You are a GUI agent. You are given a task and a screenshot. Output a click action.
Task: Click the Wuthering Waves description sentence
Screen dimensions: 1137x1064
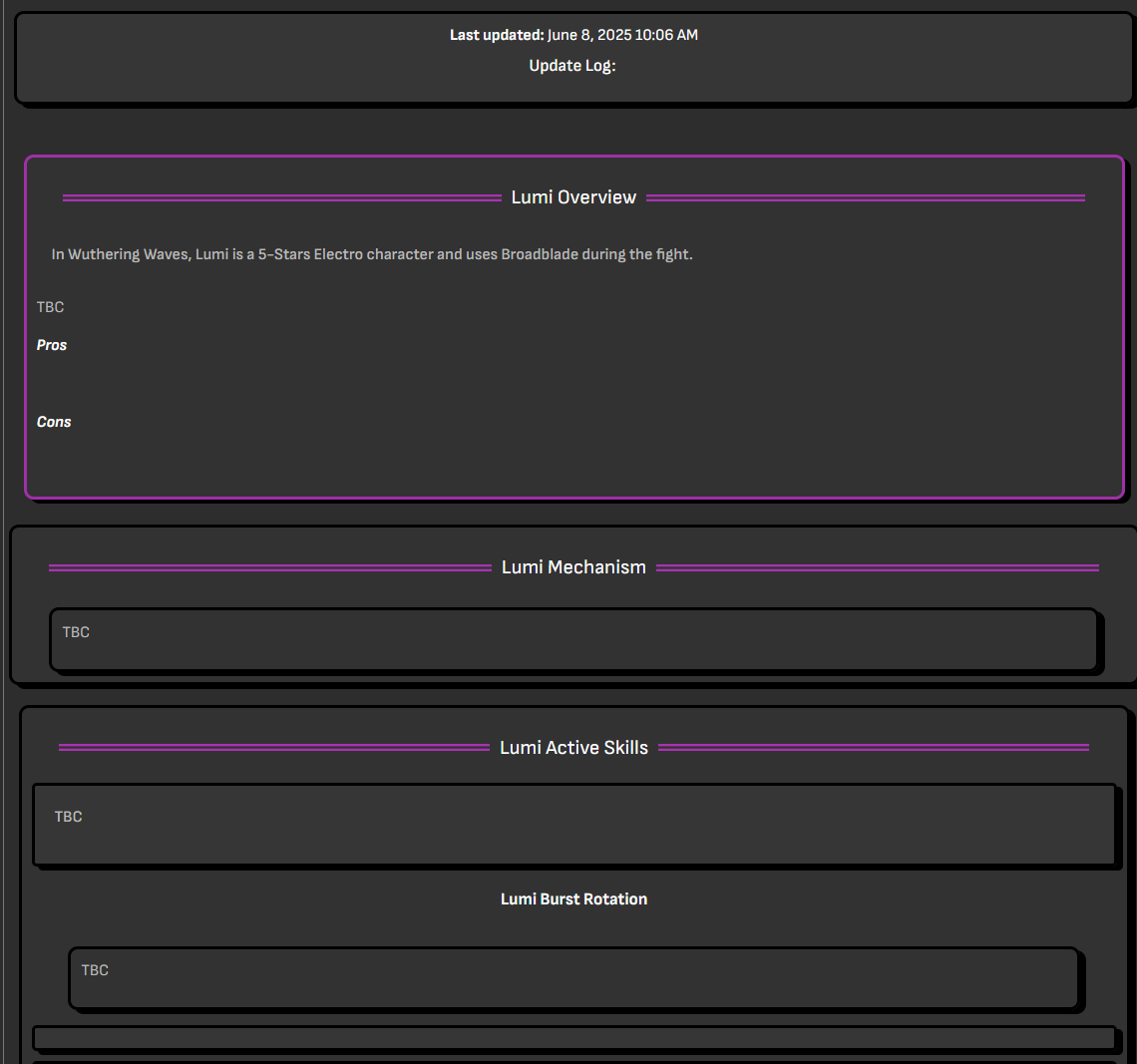[372, 254]
